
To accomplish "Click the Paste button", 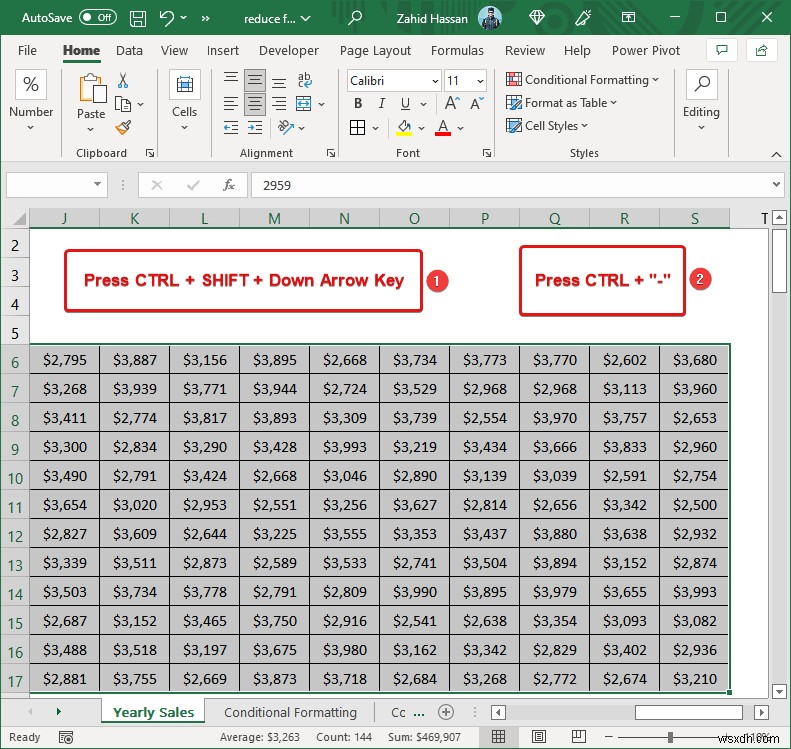I will (91, 97).
